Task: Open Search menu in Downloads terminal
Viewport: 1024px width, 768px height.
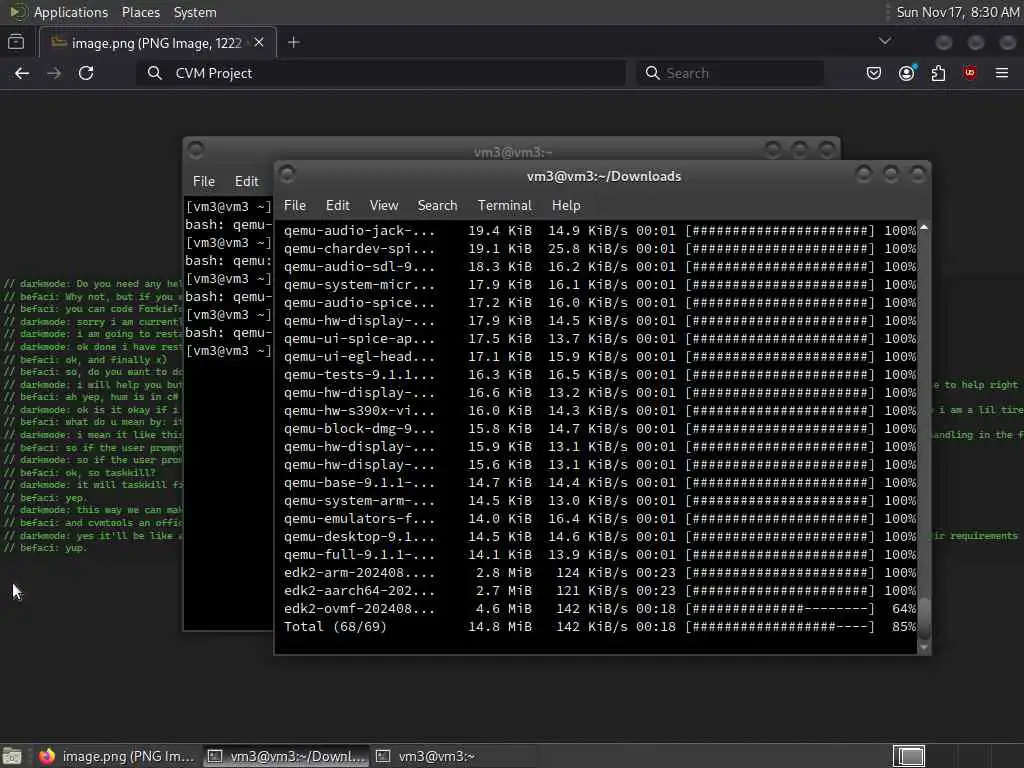Action: point(438,206)
